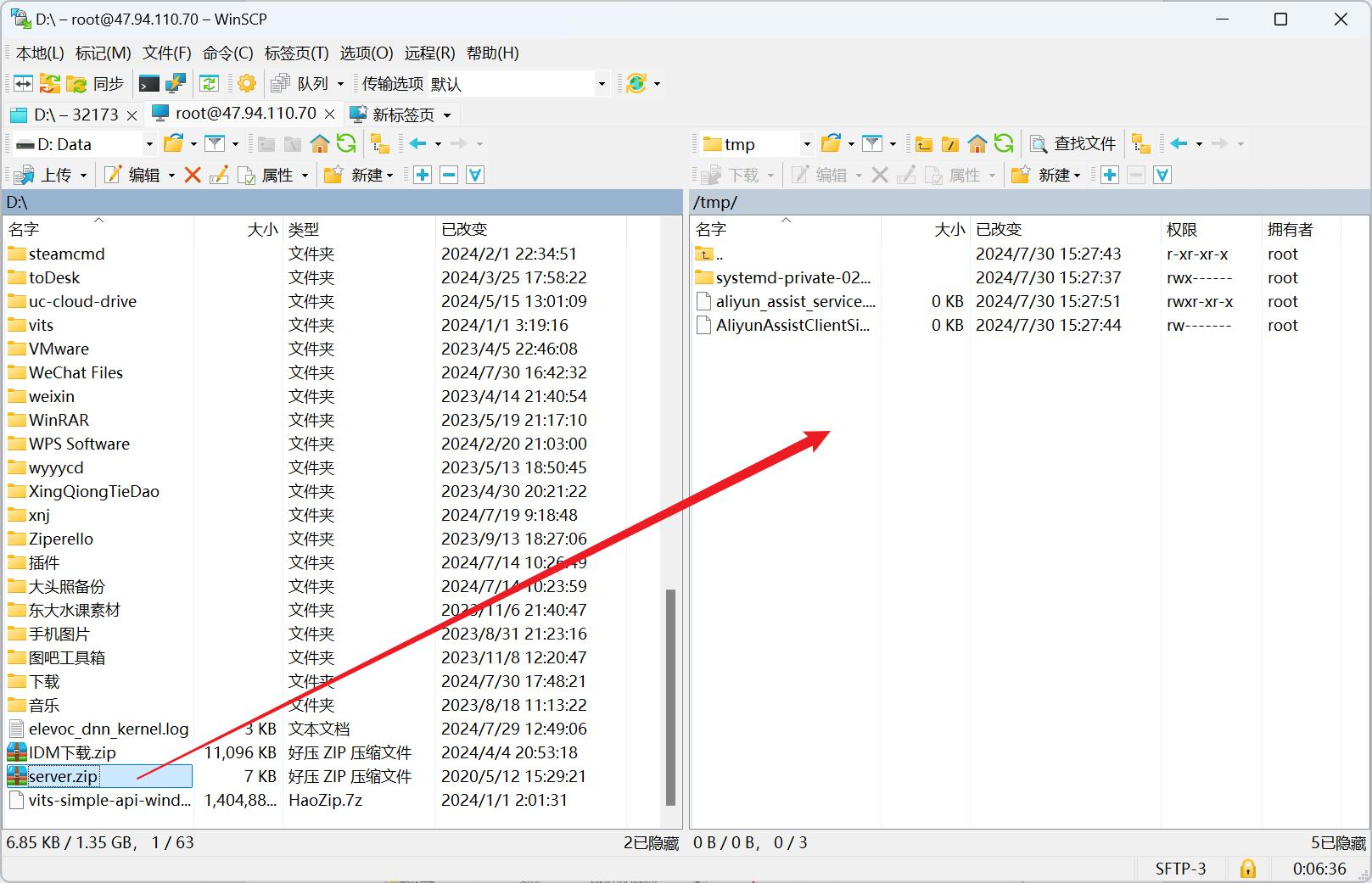
Task: Select the AliyunAssistClientSi... remote file
Action: (783, 325)
